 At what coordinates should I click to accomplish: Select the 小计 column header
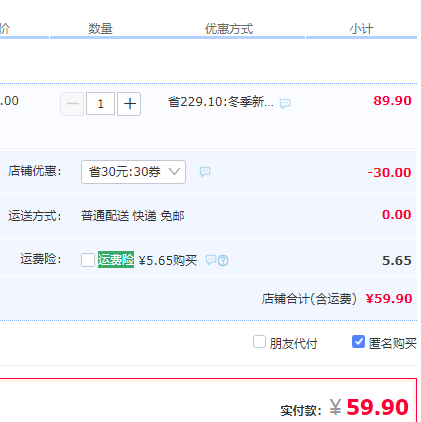point(361,29)
